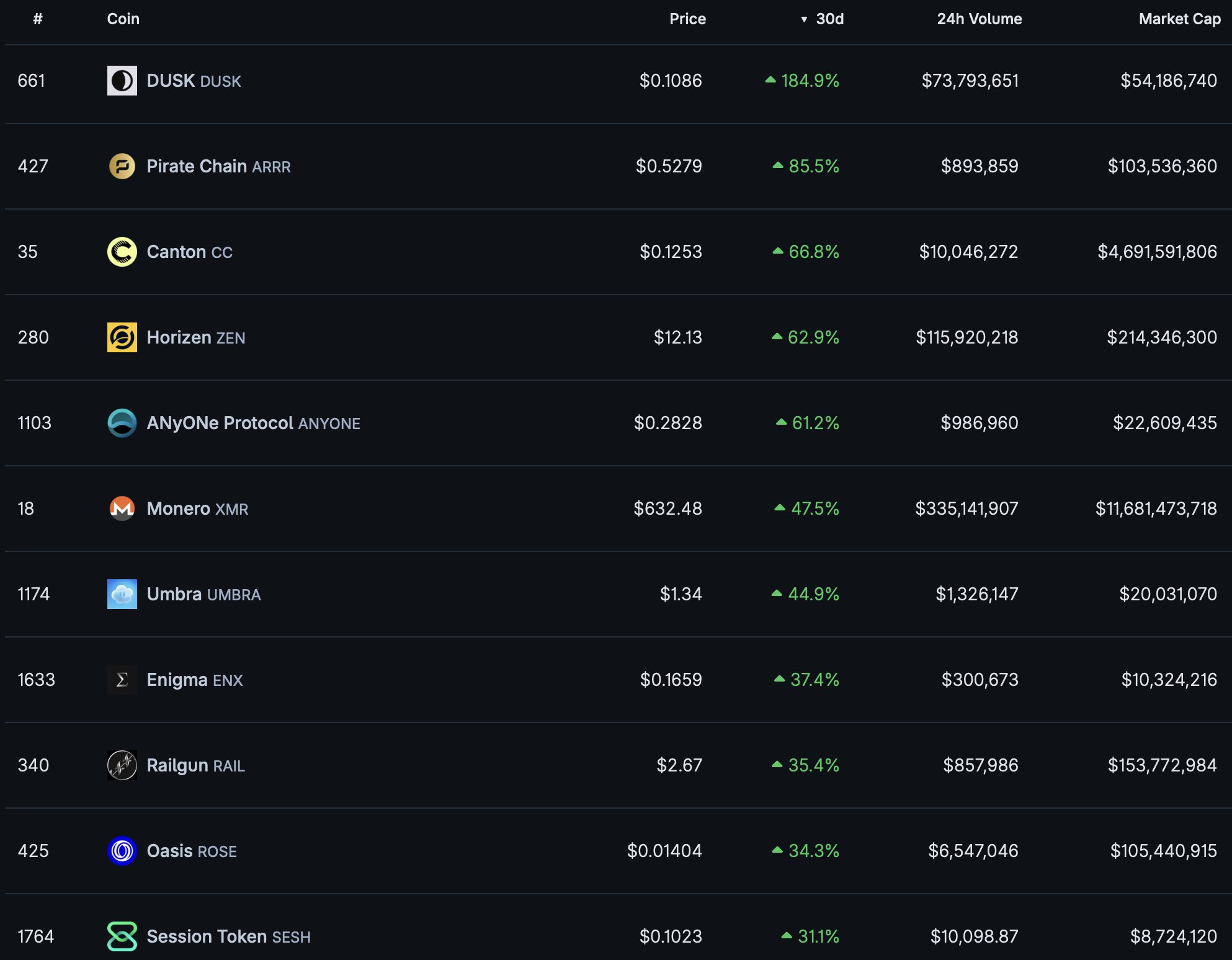Sort by Market Cap column header
Image resolution: width=1232 pixels, height=960 pixels.
tap(1179, 19)
